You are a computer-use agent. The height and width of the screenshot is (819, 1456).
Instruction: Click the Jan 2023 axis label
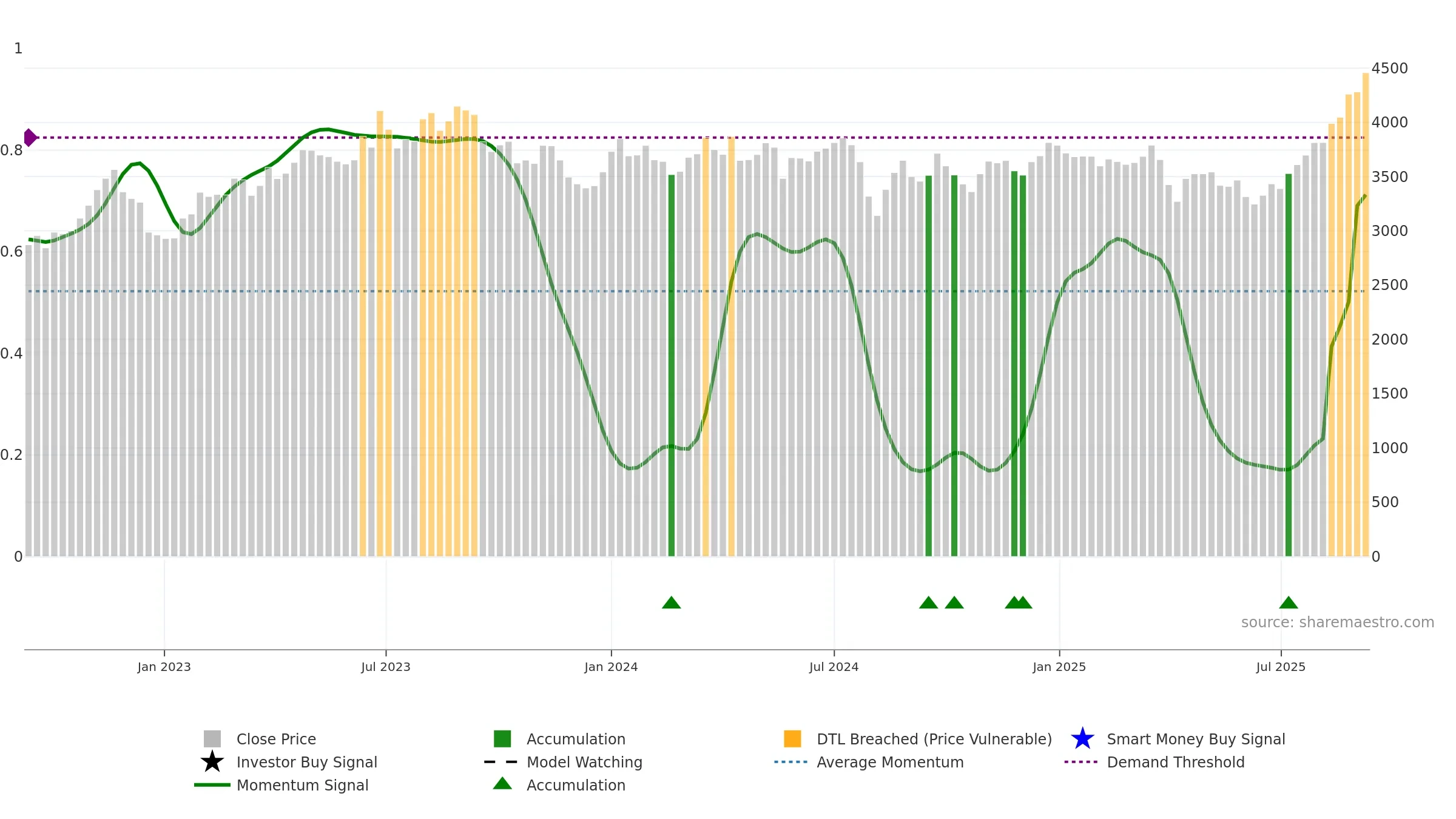click(164, 667)
